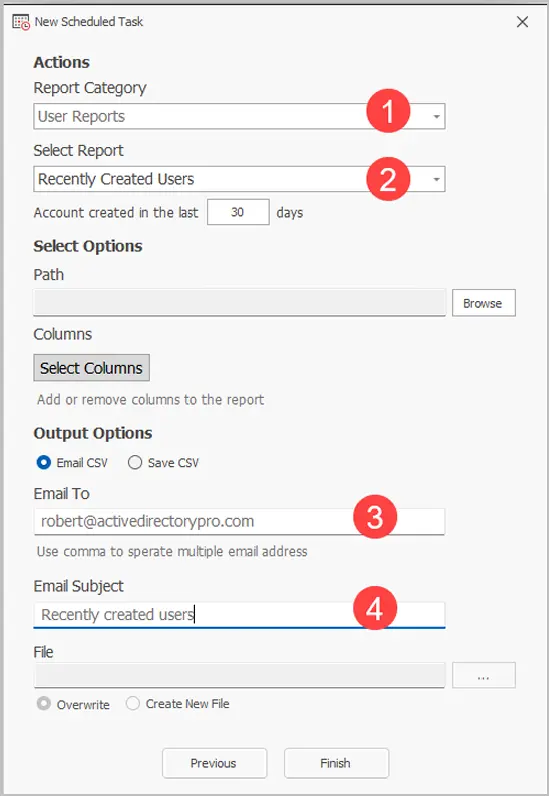Click the 'Use comma to sperate multiple email address' hint
Viewport: 549px width, 796px height.
tap(172, 551)
